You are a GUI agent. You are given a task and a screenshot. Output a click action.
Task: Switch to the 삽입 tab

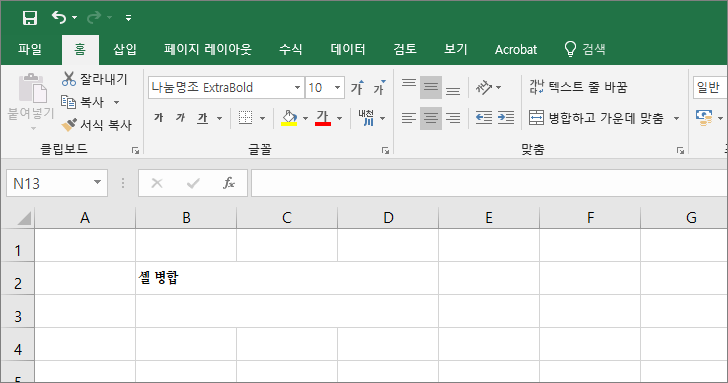point(125,49)
